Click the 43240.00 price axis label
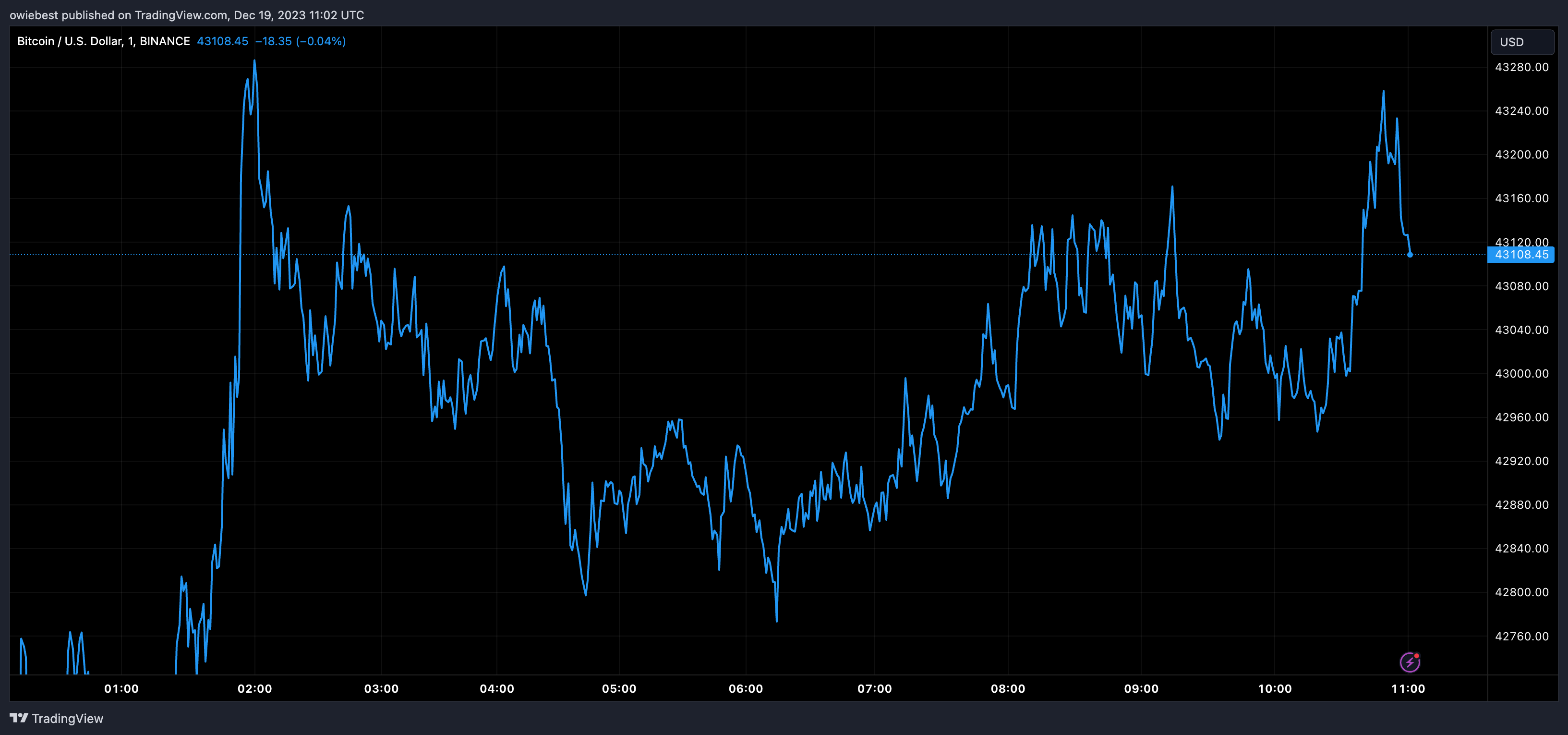This screenshot has width=1568, height=735. [1522, 111]
